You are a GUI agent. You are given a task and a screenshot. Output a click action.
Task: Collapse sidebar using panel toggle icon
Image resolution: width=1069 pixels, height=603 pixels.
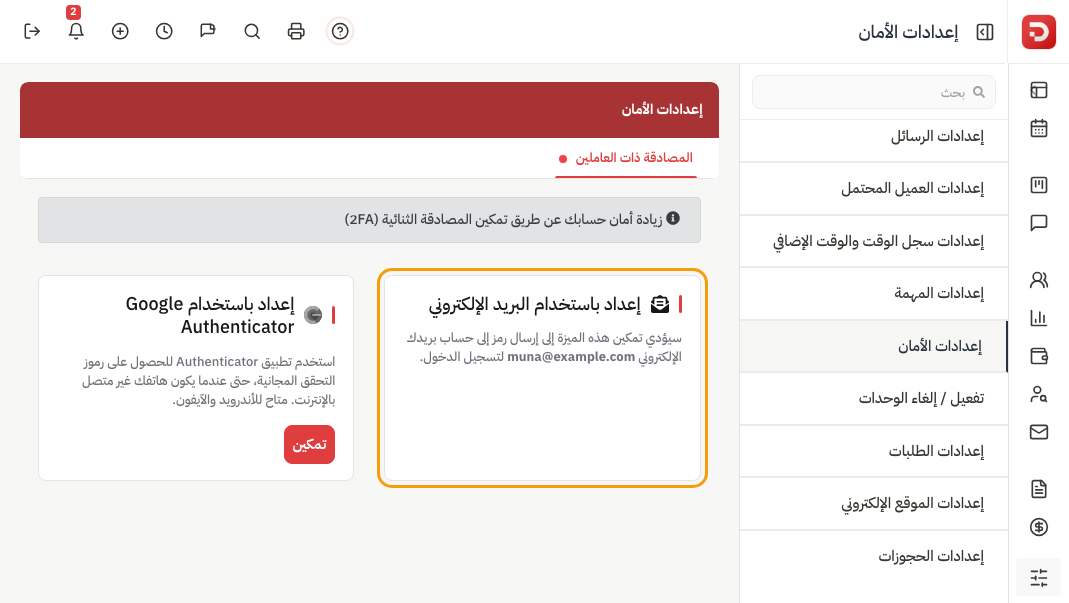[985, 32]
